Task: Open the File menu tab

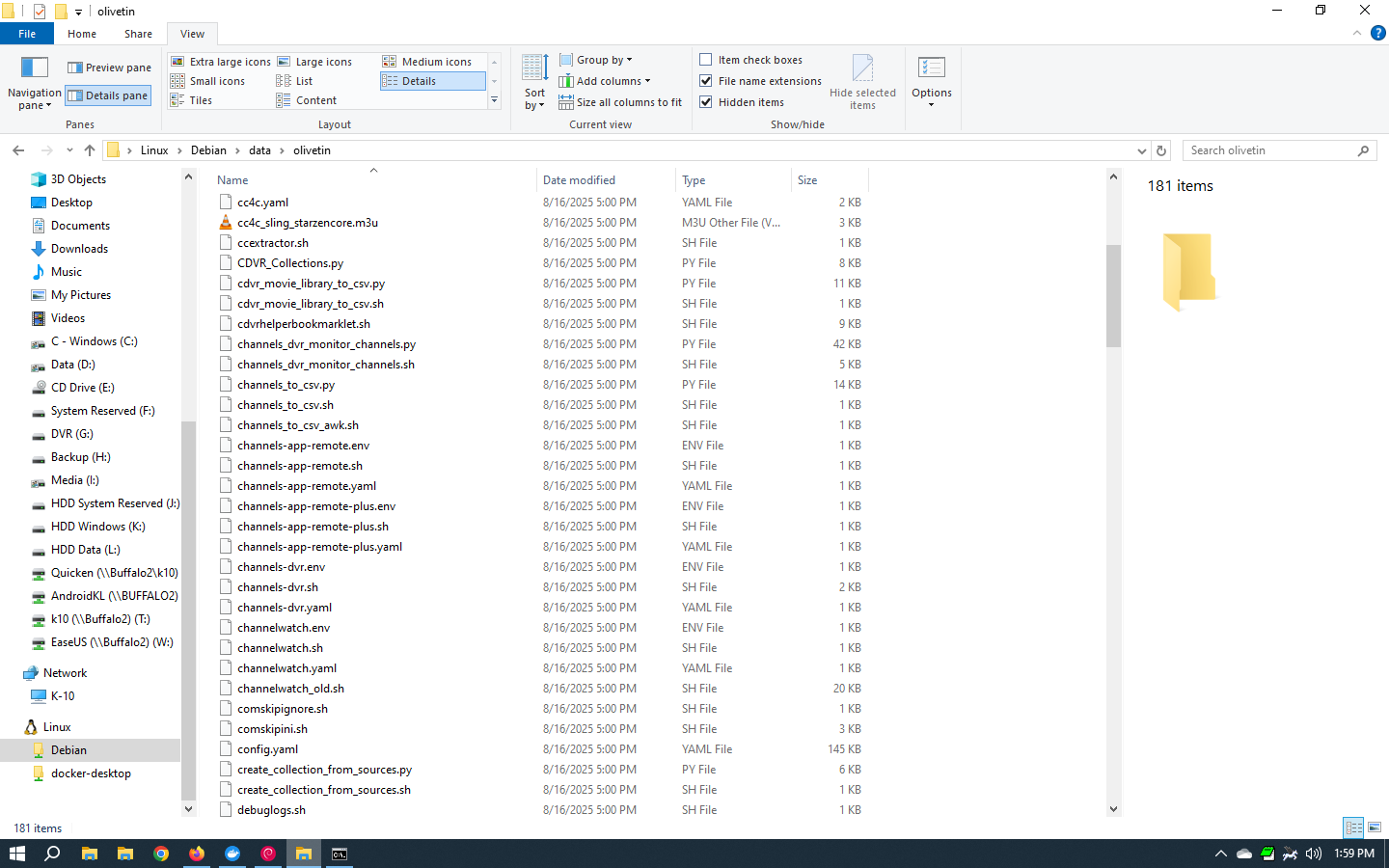Action: (27, 34)
